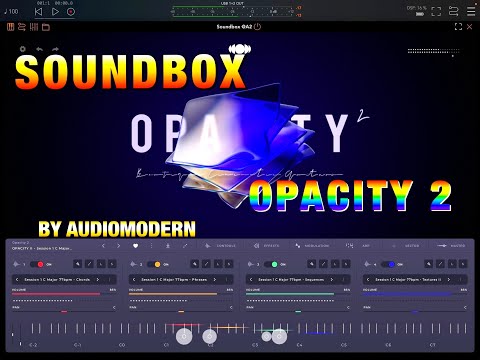Select previous sample for the Sequences layer
The image size is (480, 360).
[251, 279]
